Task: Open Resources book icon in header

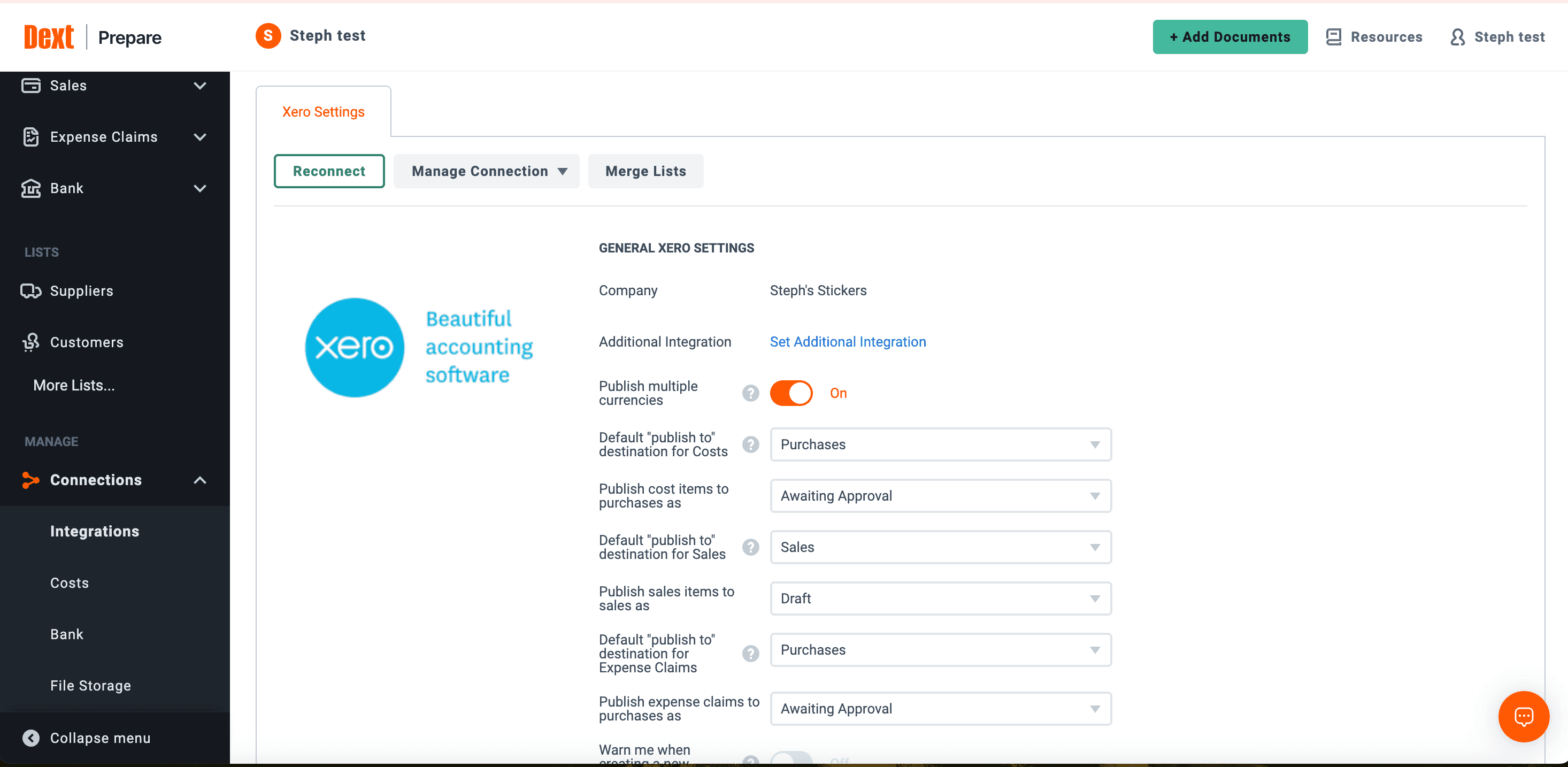Action: (1333, 37)
